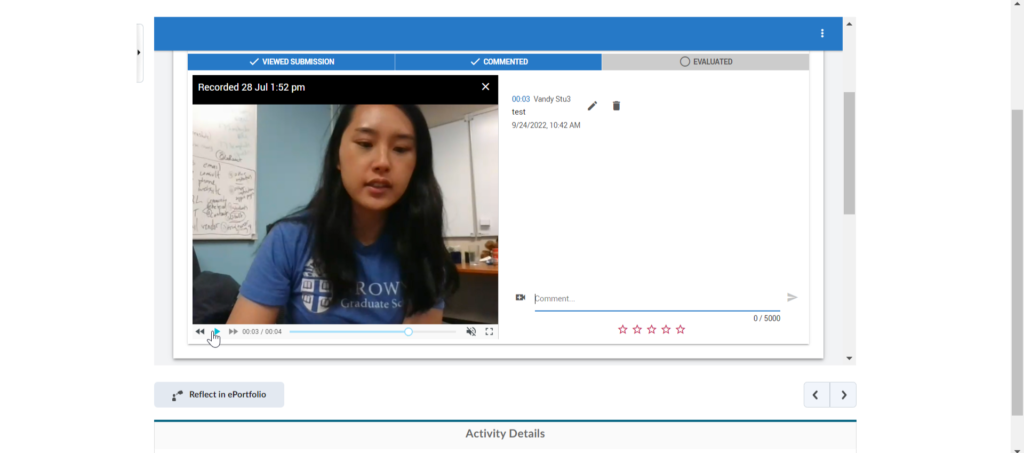Click into the Comment text field
The width and height of the screenshot is (1024, 453).
(655, 298)
